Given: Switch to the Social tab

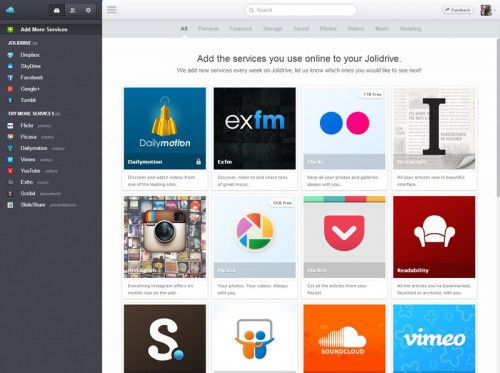Looking at the screenshot, I should (301, 29).
